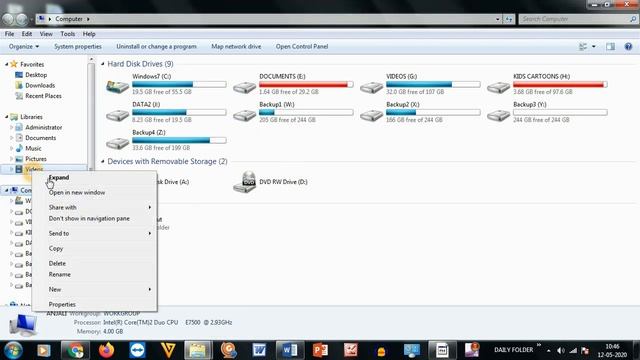Click the volume speaker tray icon
The width and height of the screenshot is (640, 360).
tap(561, 351)
